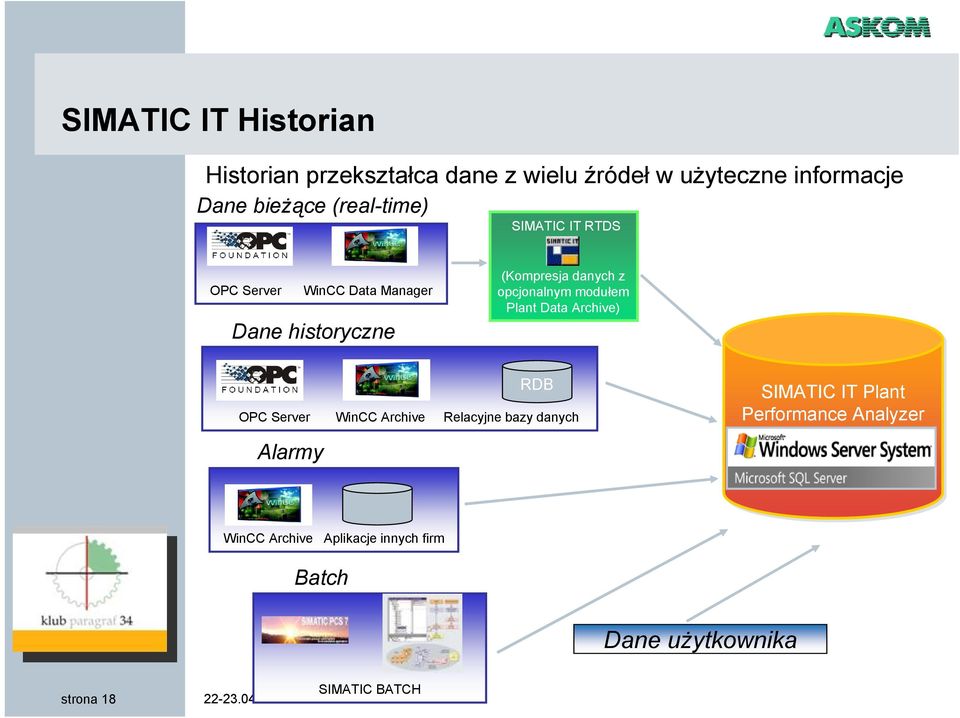Viewport: 960px width, 718px height.
Task: Click 'SIMATIC IT Plant Performance Analyzer' text
Action: click(833, 403)
